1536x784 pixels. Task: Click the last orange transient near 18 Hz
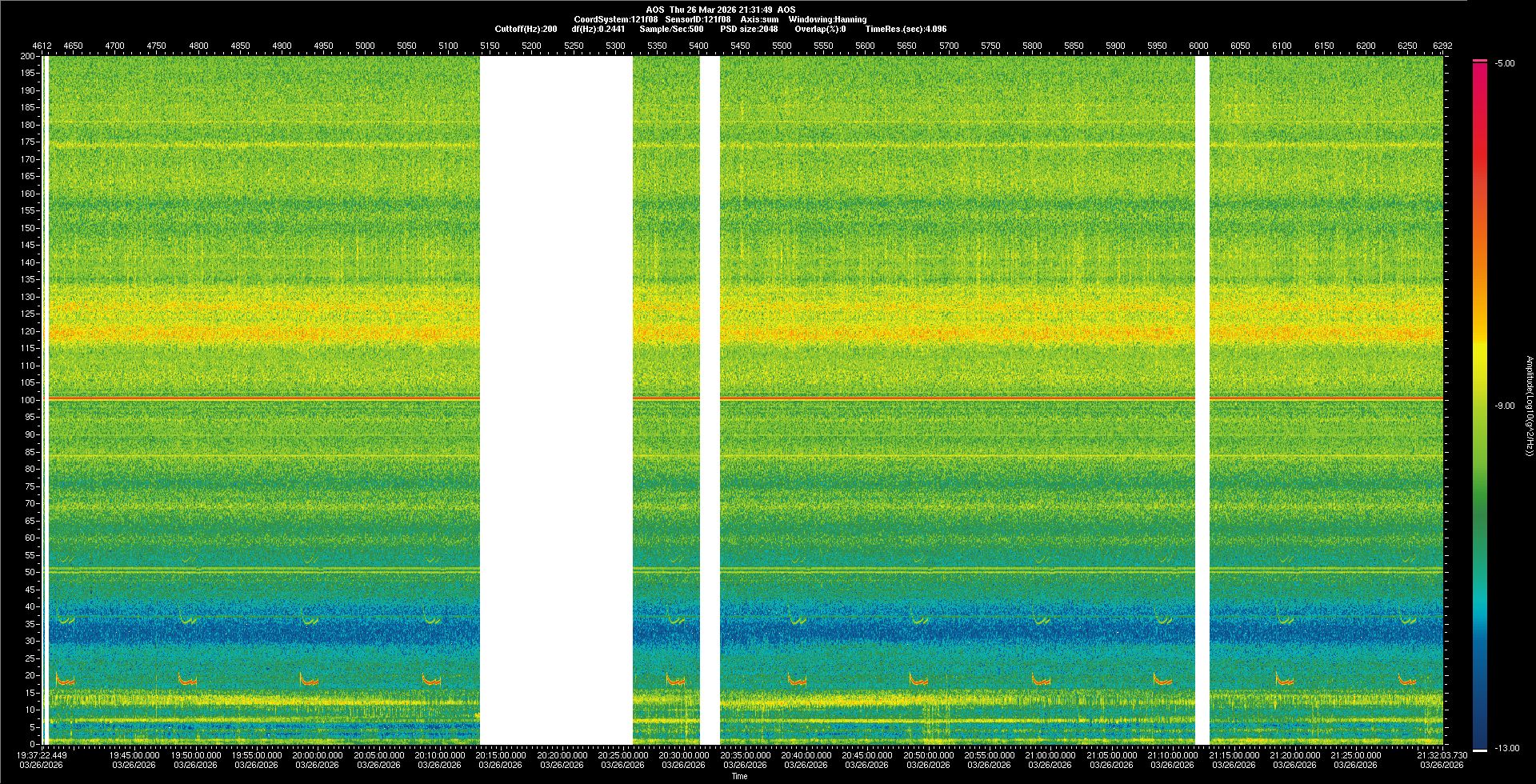pyautogui.click(x=1406, y=681)
